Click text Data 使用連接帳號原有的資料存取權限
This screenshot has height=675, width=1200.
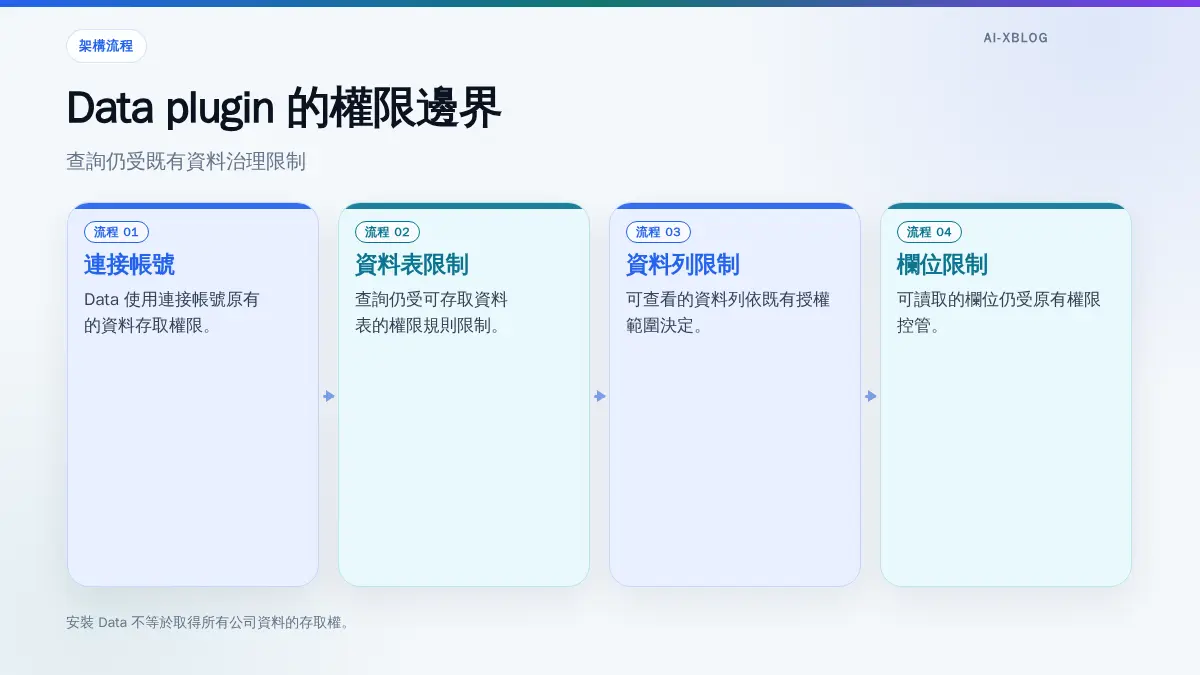point(172,312)
